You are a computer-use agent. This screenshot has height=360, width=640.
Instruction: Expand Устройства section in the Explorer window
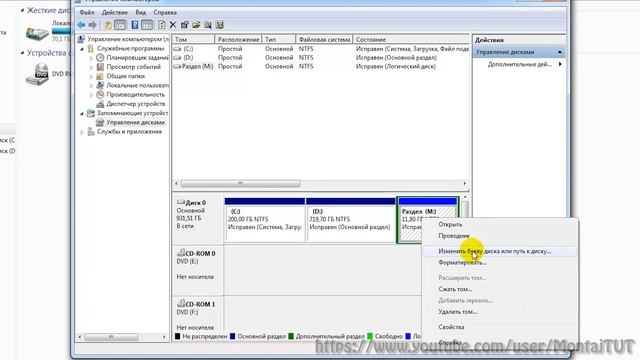pyautogui.click(x=22, y=53)
